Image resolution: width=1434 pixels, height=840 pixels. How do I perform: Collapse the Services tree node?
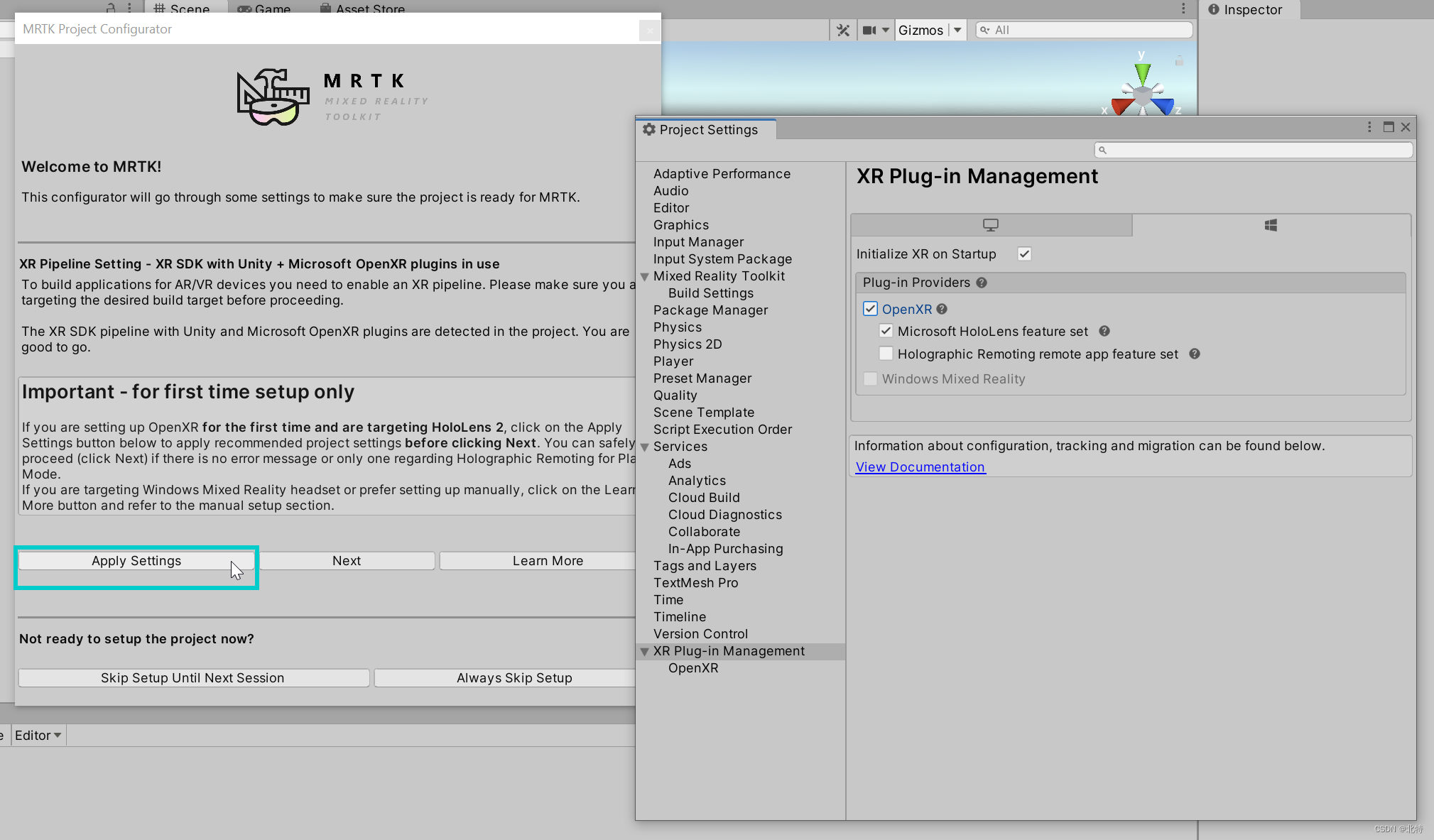tap(645, 447)
